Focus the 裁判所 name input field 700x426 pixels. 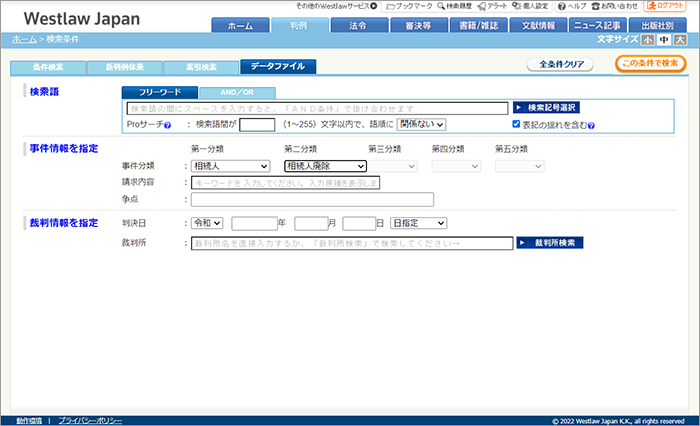(352, 243)
